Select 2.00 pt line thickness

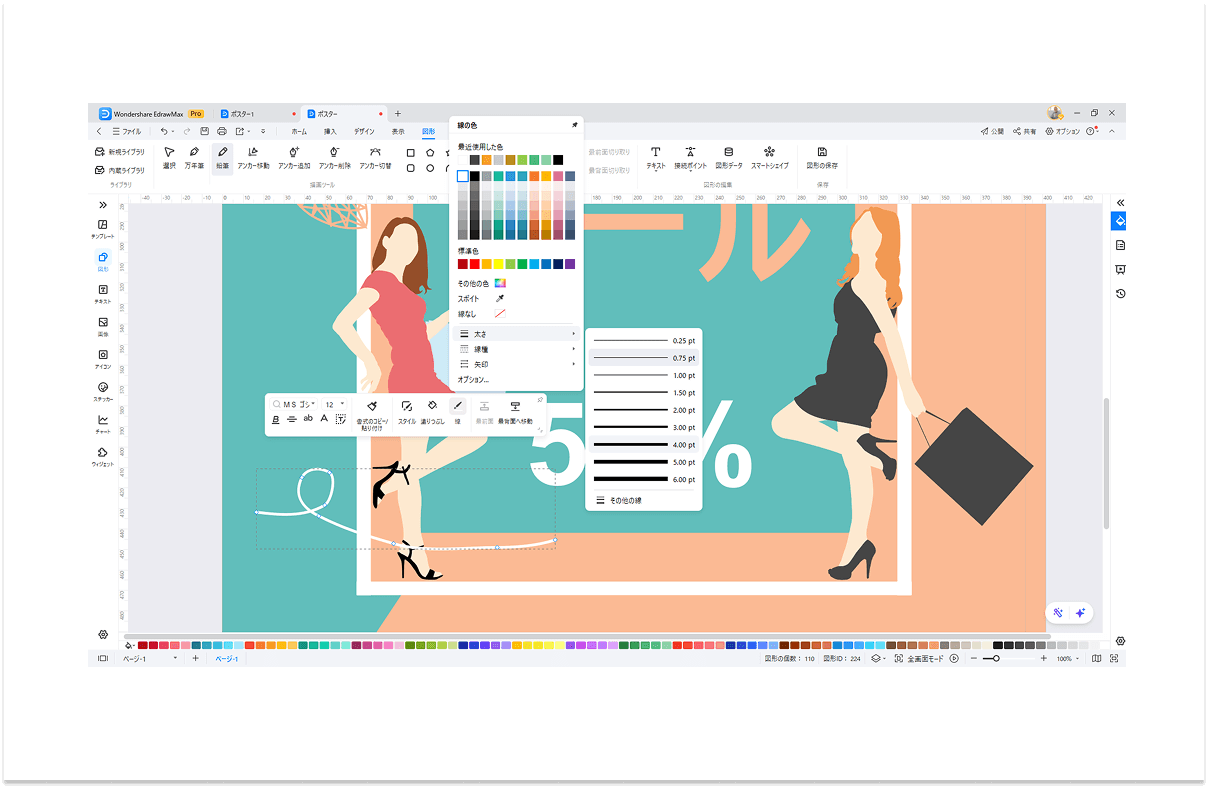click(643, 410)
